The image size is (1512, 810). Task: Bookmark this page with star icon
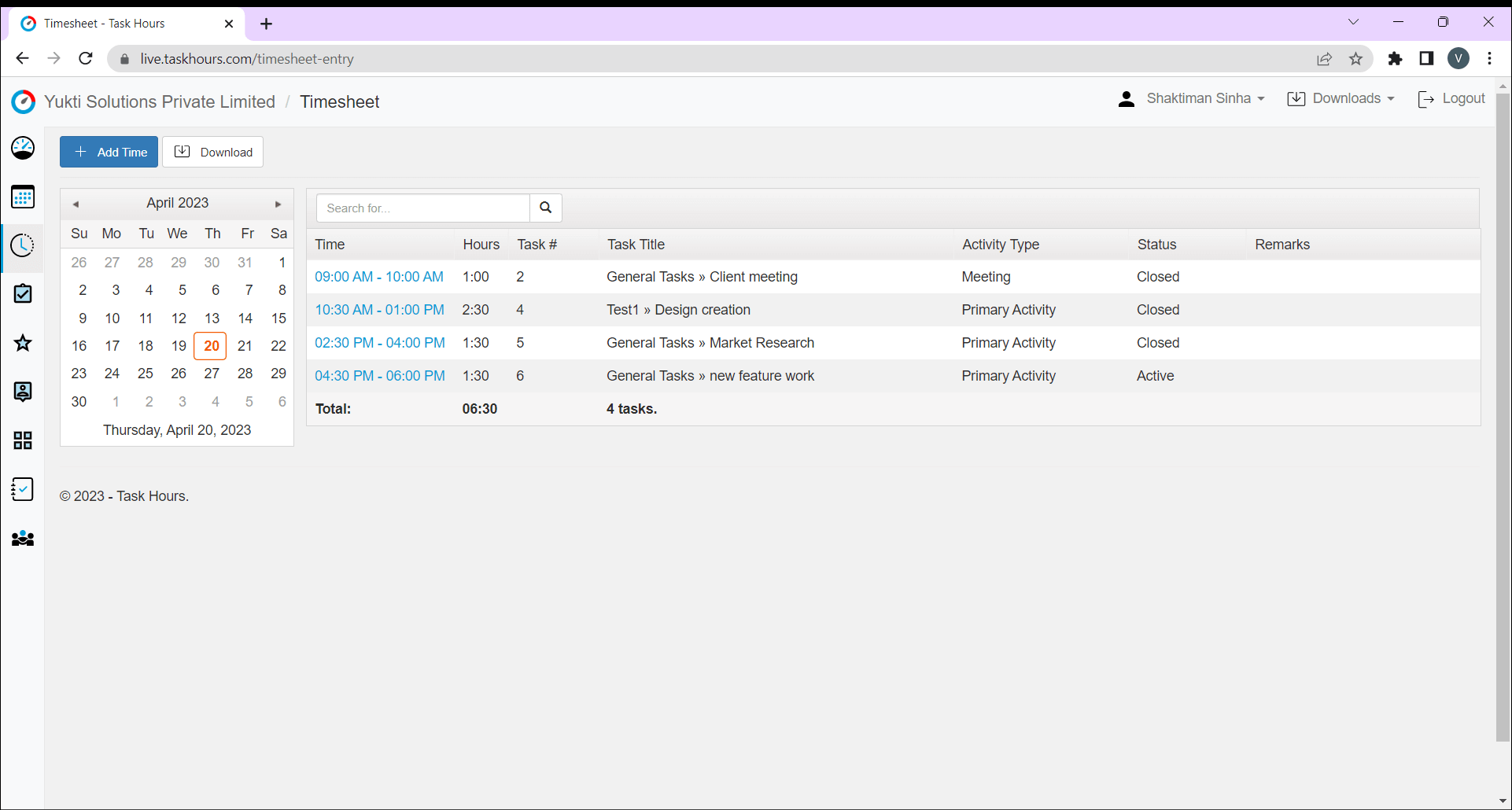1355,59
